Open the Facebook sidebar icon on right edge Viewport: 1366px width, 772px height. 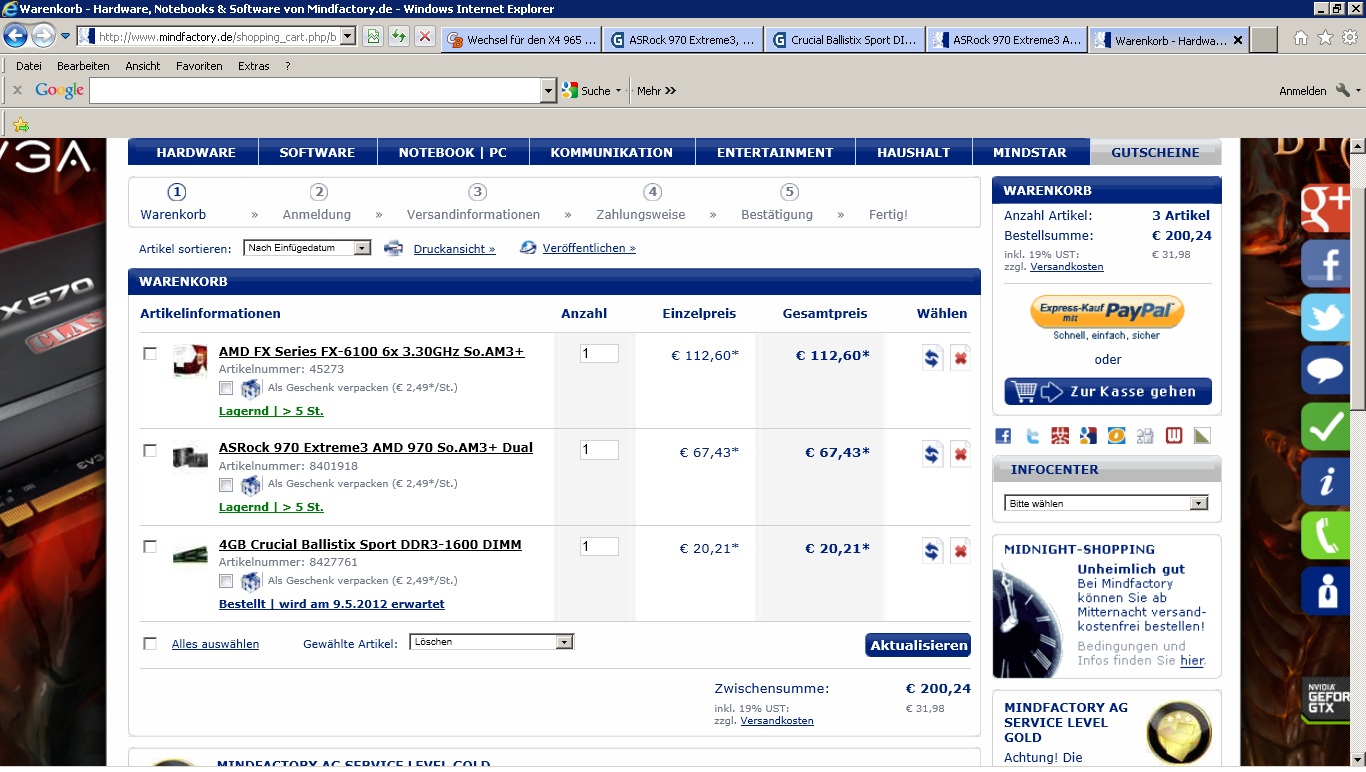tap(1326, 263)
